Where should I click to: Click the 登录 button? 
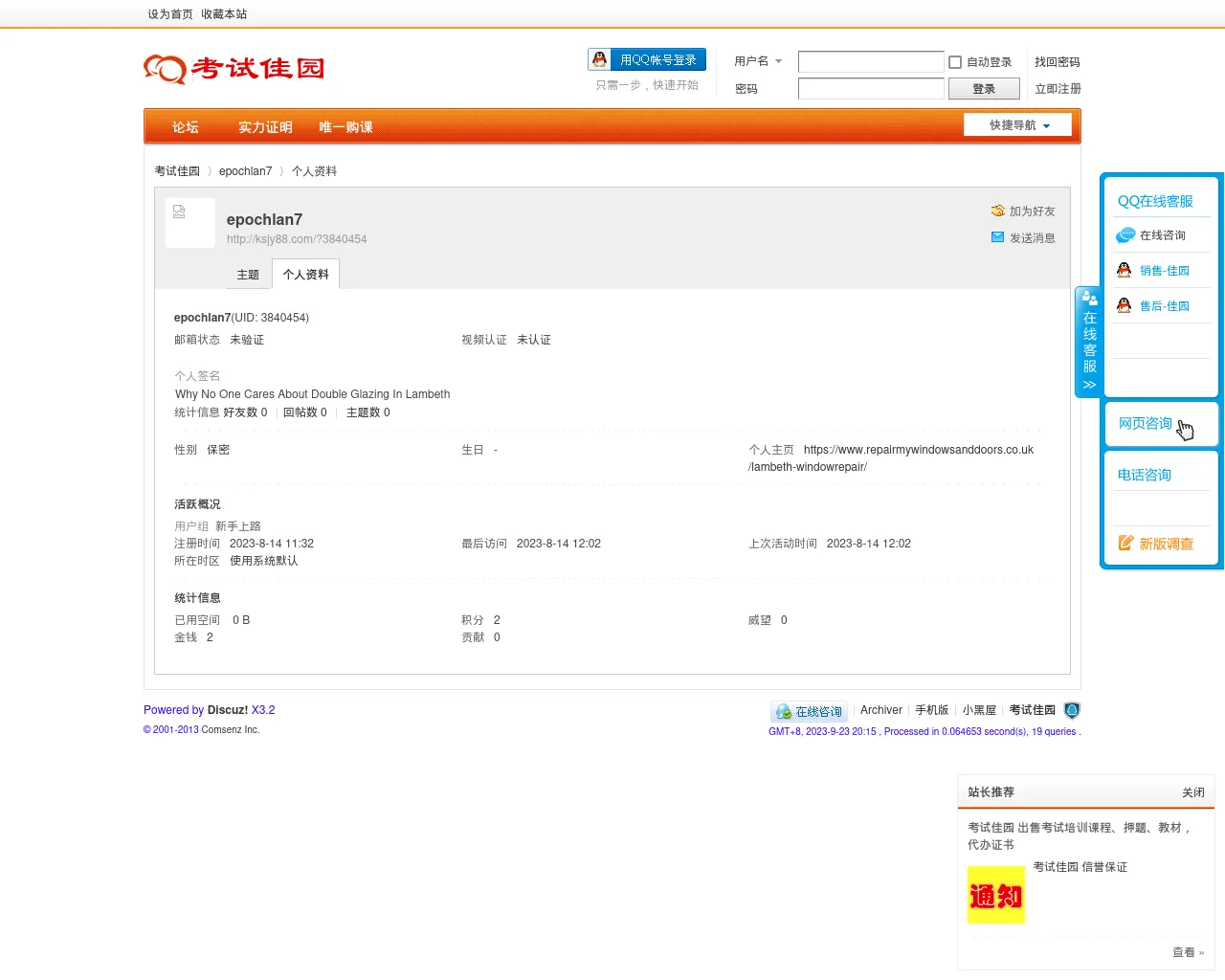(x=984, y=89)
